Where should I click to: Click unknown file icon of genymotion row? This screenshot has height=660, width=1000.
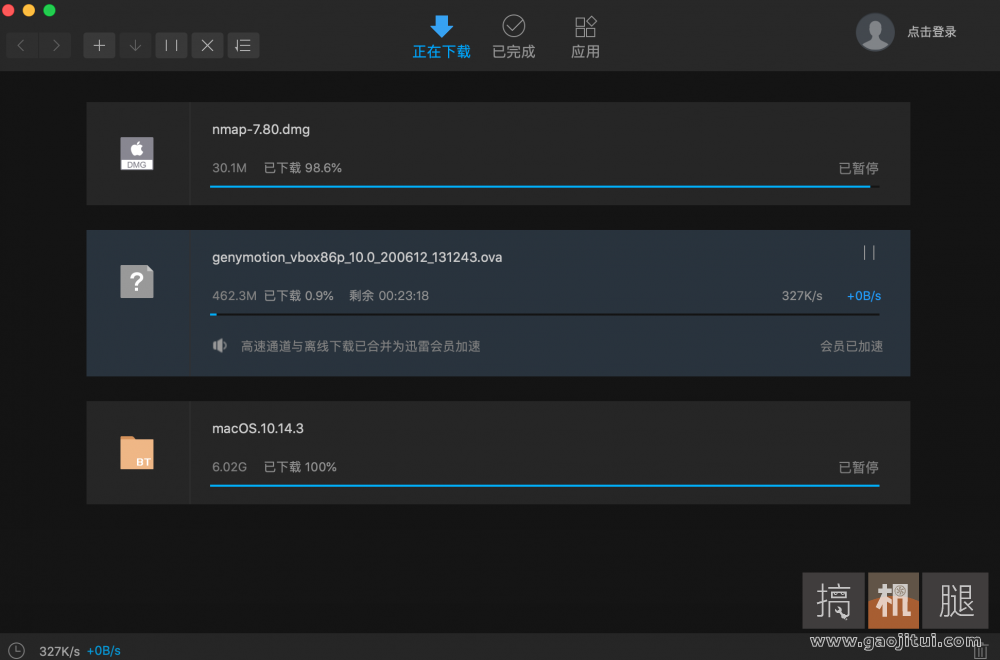point(137,281)
